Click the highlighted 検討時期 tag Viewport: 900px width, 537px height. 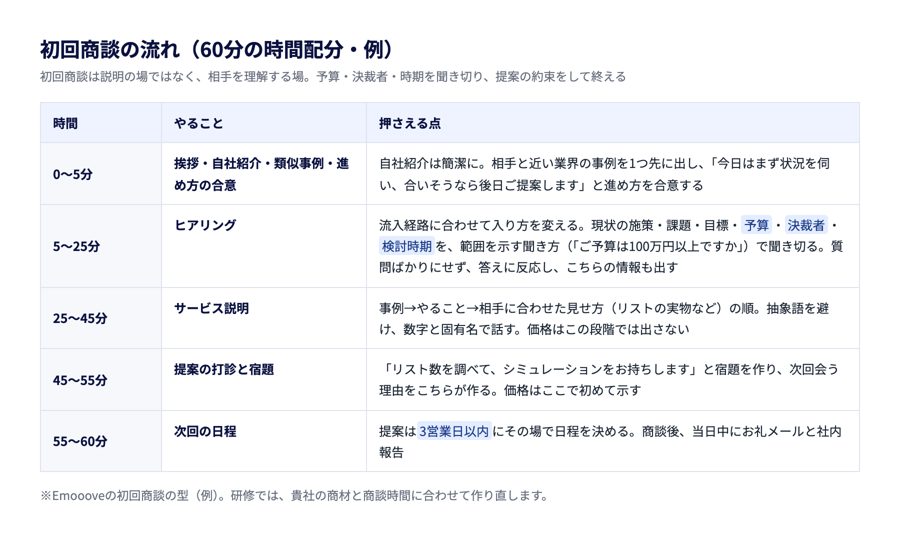[406, 247]
